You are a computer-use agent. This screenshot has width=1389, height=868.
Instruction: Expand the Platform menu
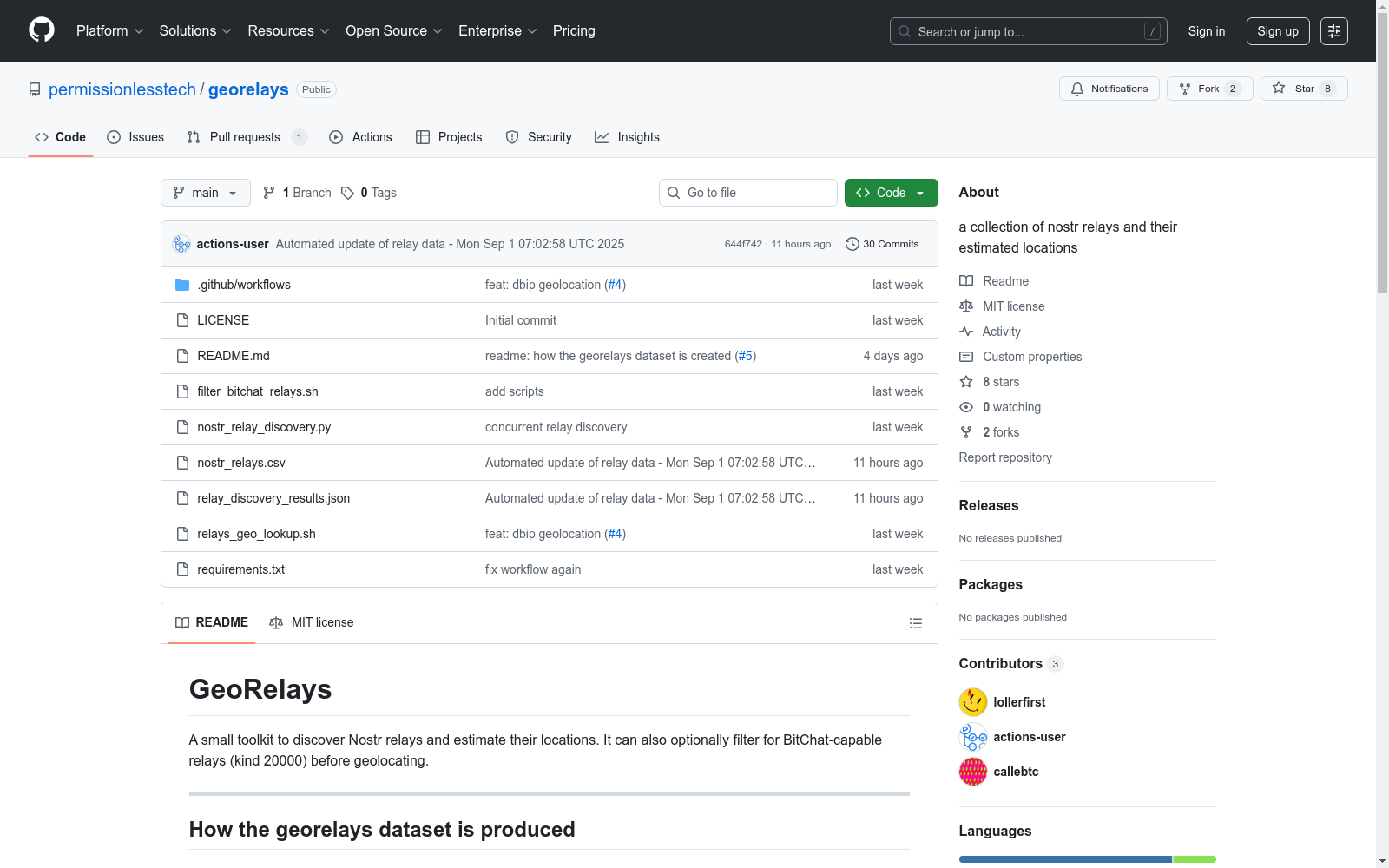pos(109,31)
